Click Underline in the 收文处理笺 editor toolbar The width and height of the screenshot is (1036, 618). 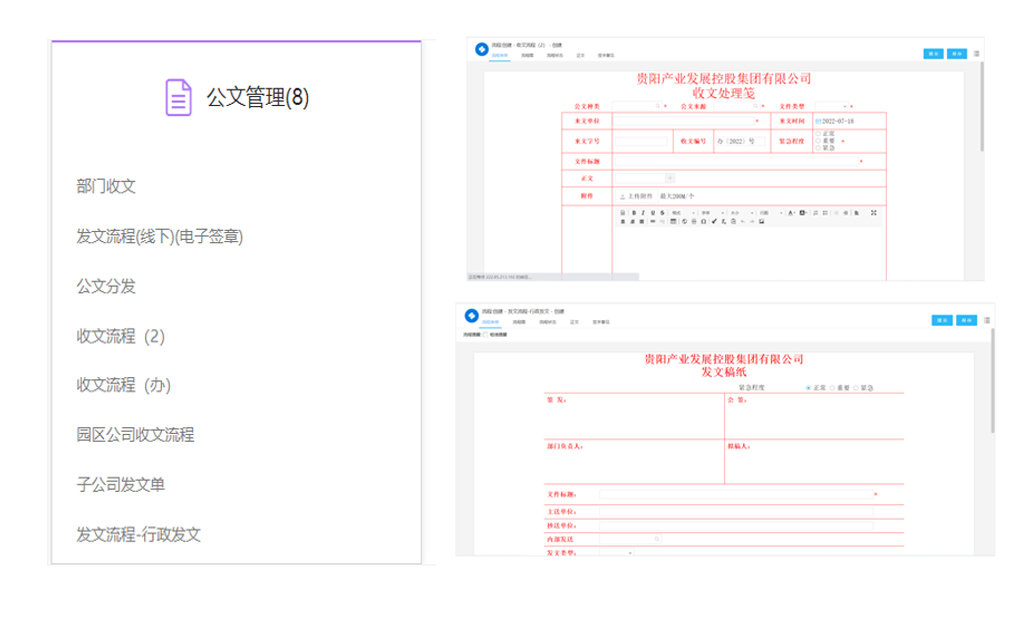(x=653, y=213)
